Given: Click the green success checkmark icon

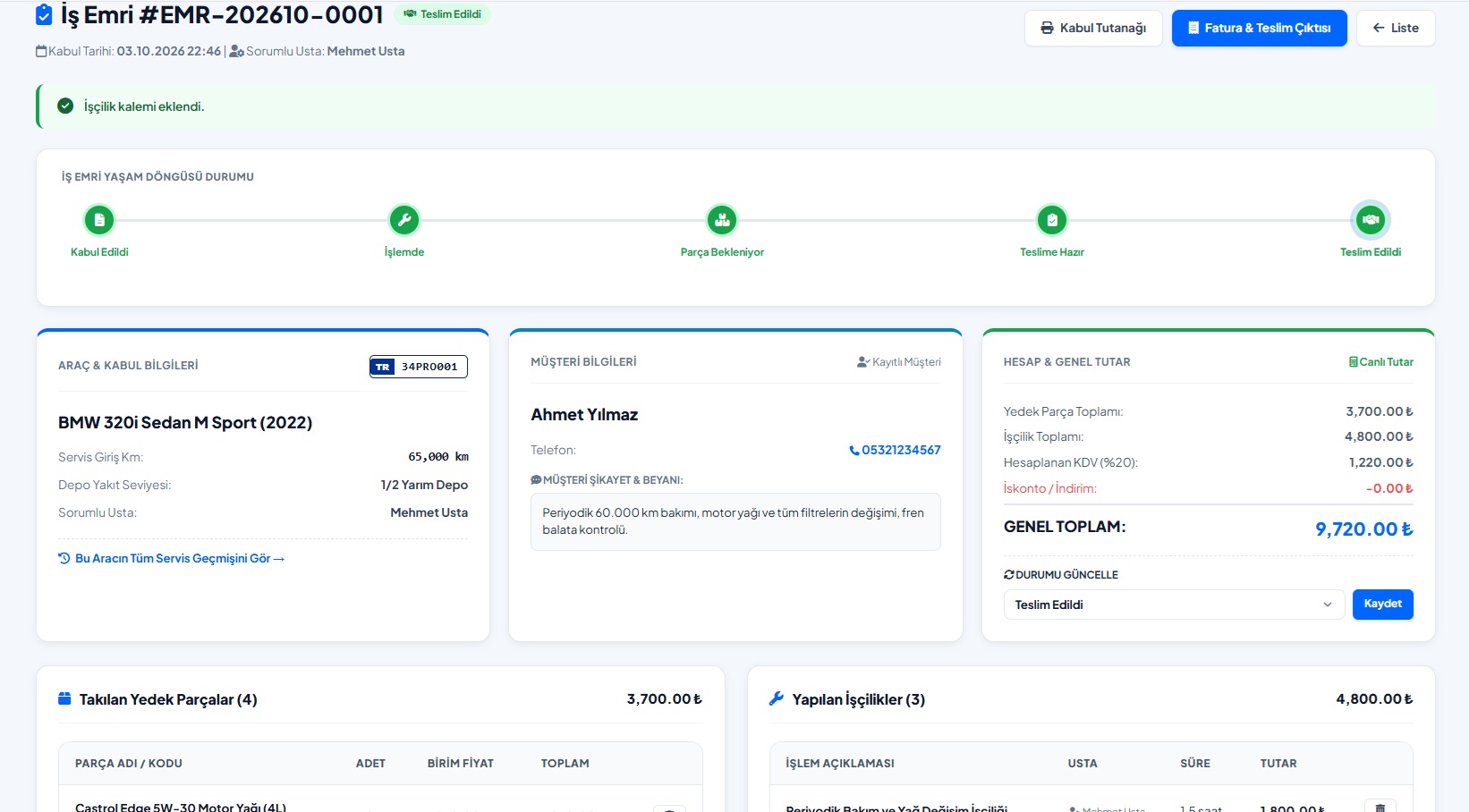Looking at the screenshot, I should pos(65,106).
